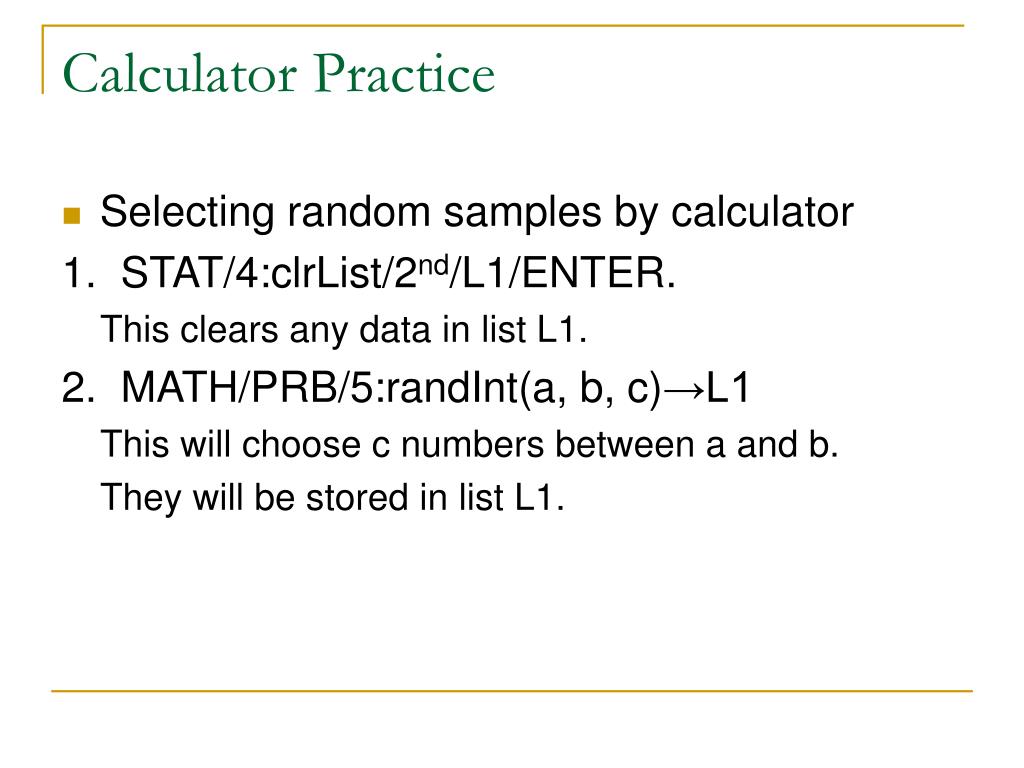The image size is (1024, 768).
Task: Click the '(a, b, c)' argument list
Action: click(592, 388)
